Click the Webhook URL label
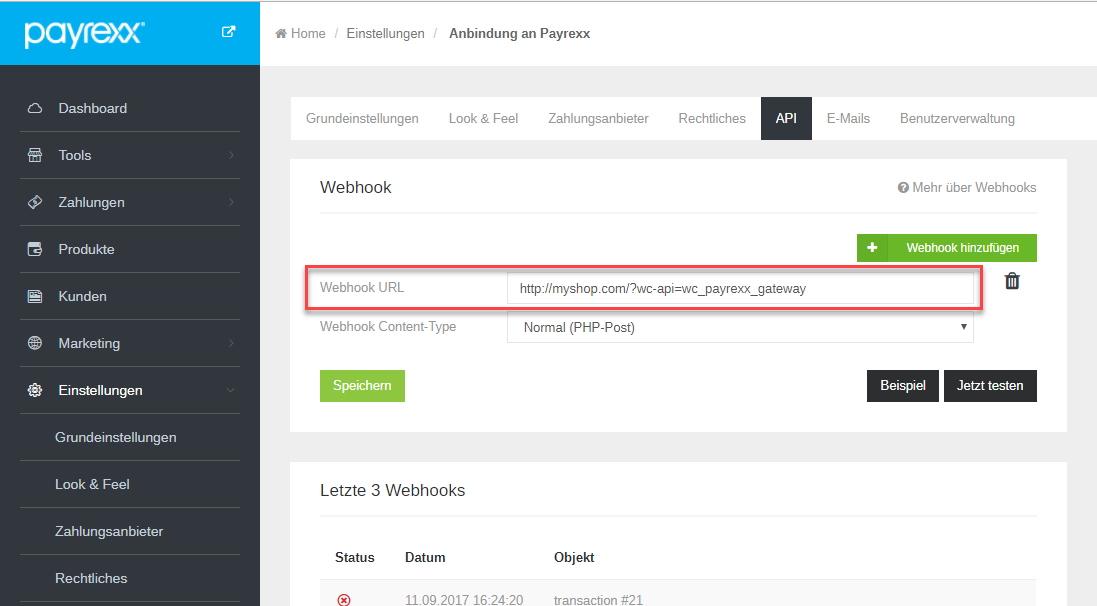1097x606 pixels. coord(362,288)
